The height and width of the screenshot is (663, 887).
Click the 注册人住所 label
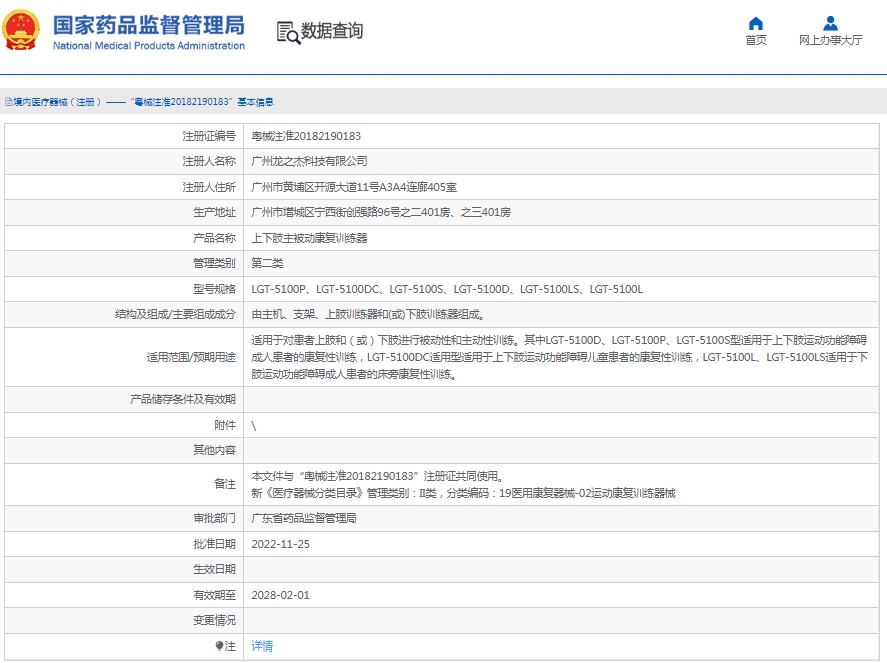tap(209, 187)
